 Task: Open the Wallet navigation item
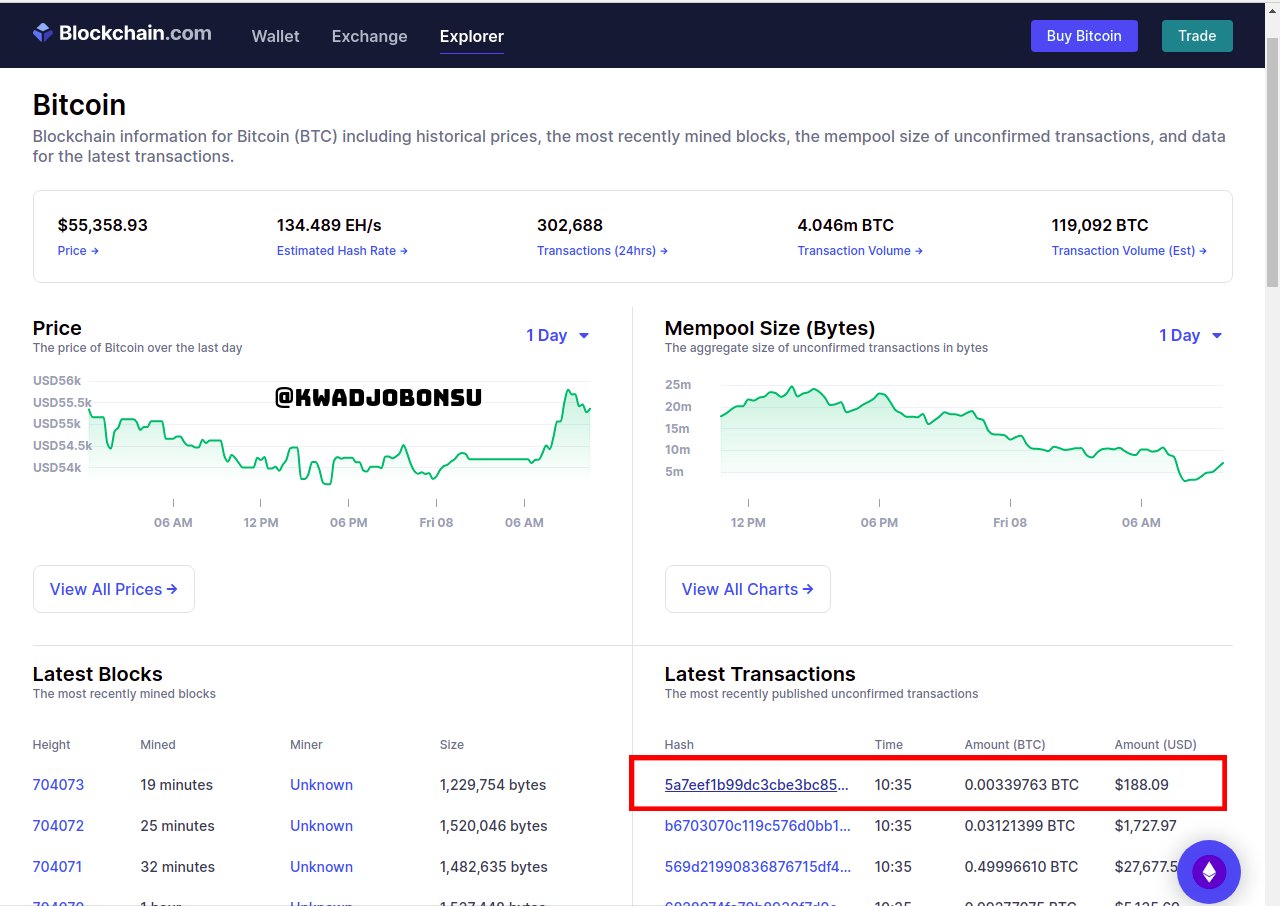[x=276, y=36]
